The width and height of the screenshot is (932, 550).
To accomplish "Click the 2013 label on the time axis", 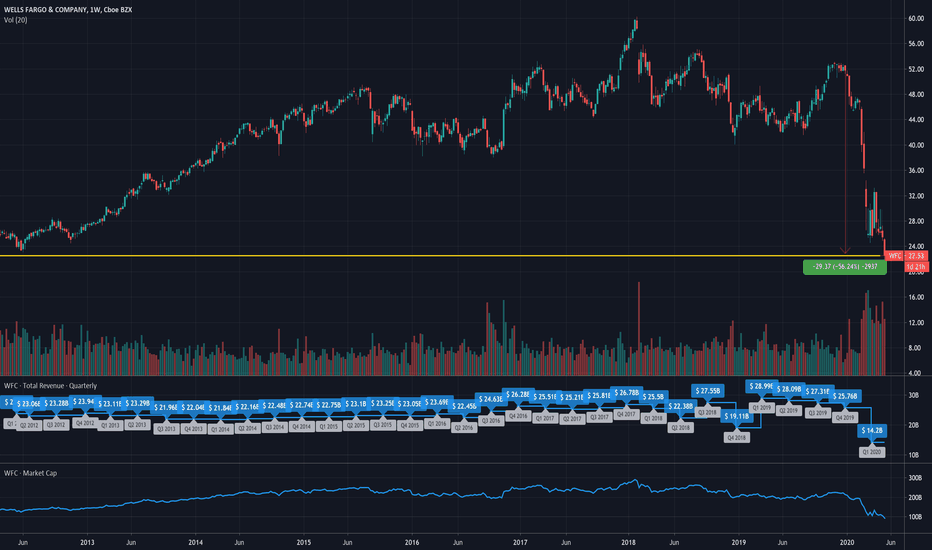I will [87, 542].
